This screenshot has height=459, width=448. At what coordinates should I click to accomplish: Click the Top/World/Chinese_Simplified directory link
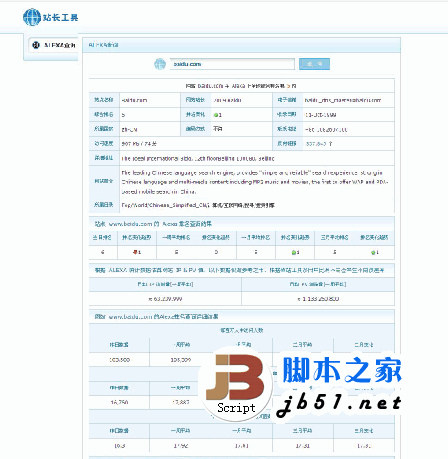coord(198,205)
